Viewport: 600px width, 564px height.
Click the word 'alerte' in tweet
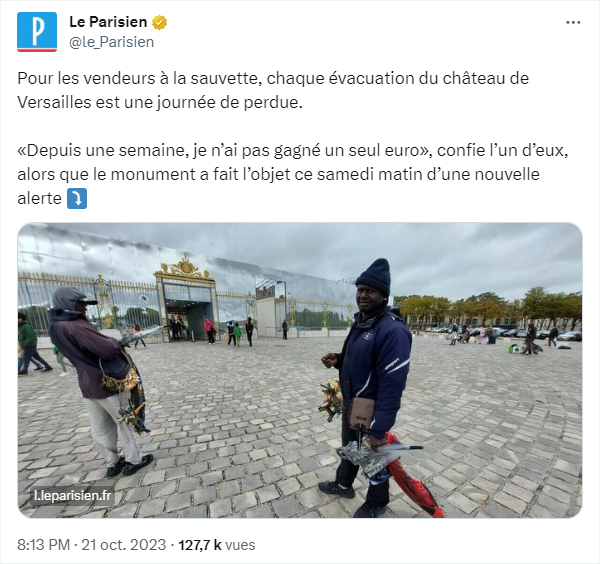click(39, 199)
